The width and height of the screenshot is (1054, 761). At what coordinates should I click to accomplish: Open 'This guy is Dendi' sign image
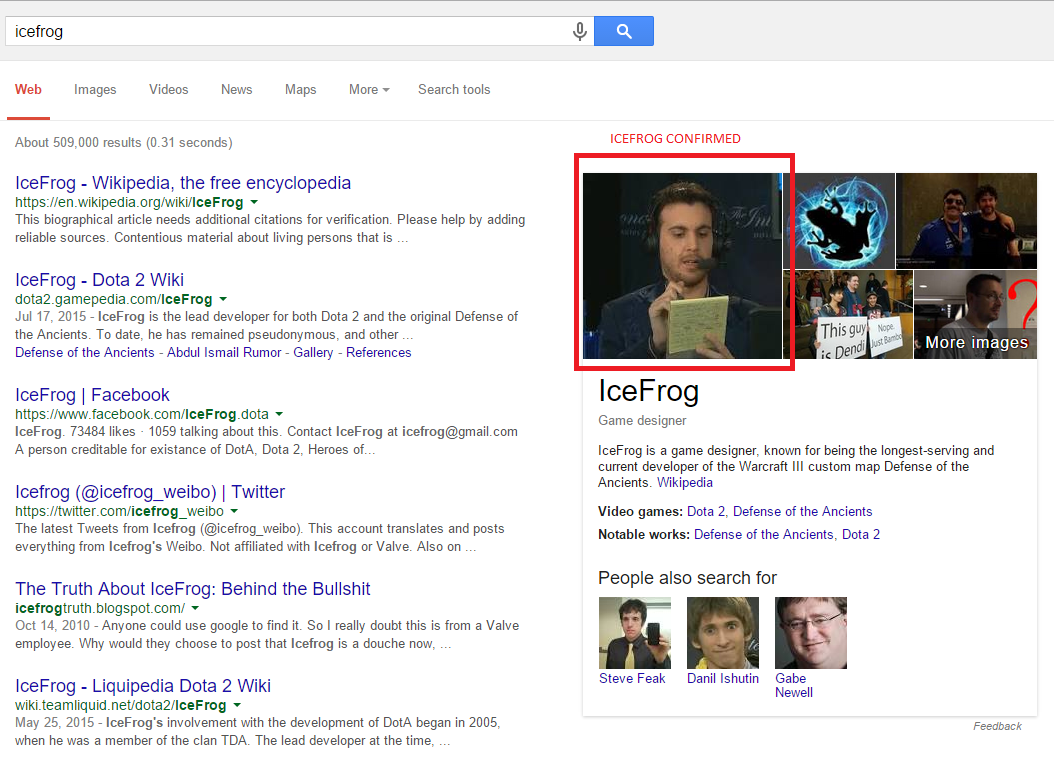click(x=848, y=315)
